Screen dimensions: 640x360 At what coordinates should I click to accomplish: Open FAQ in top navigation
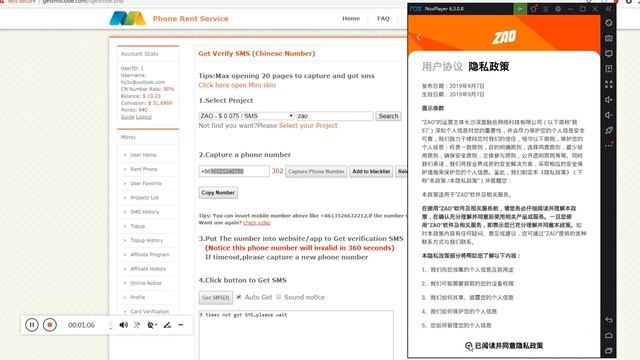[x=383, y=18]
